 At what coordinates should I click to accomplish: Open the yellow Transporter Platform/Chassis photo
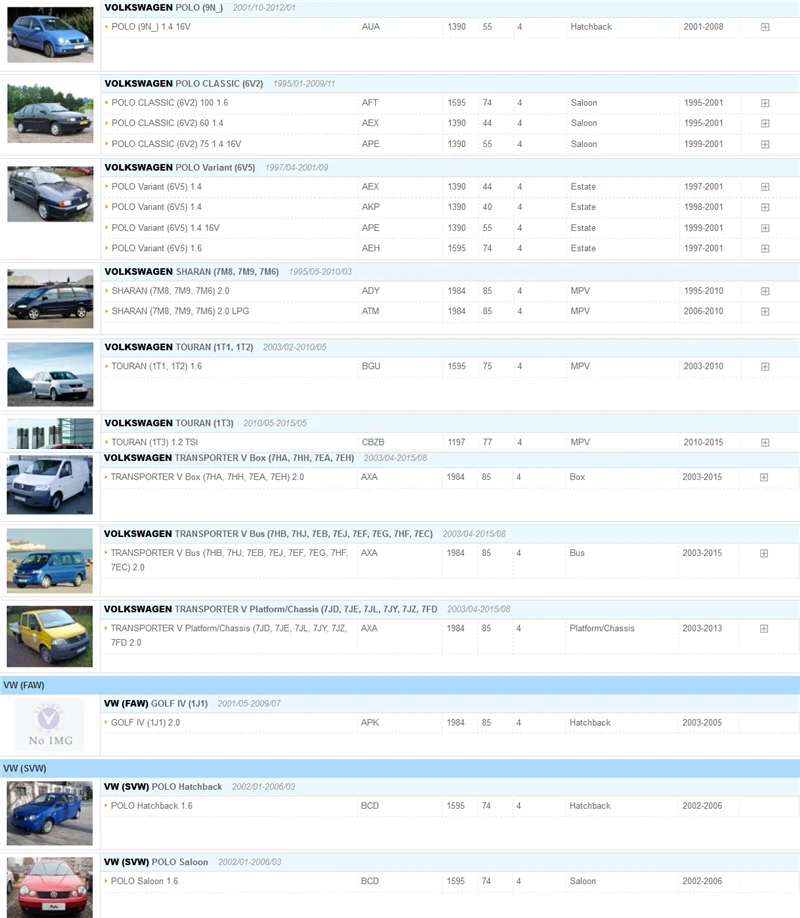coord(50,636)
